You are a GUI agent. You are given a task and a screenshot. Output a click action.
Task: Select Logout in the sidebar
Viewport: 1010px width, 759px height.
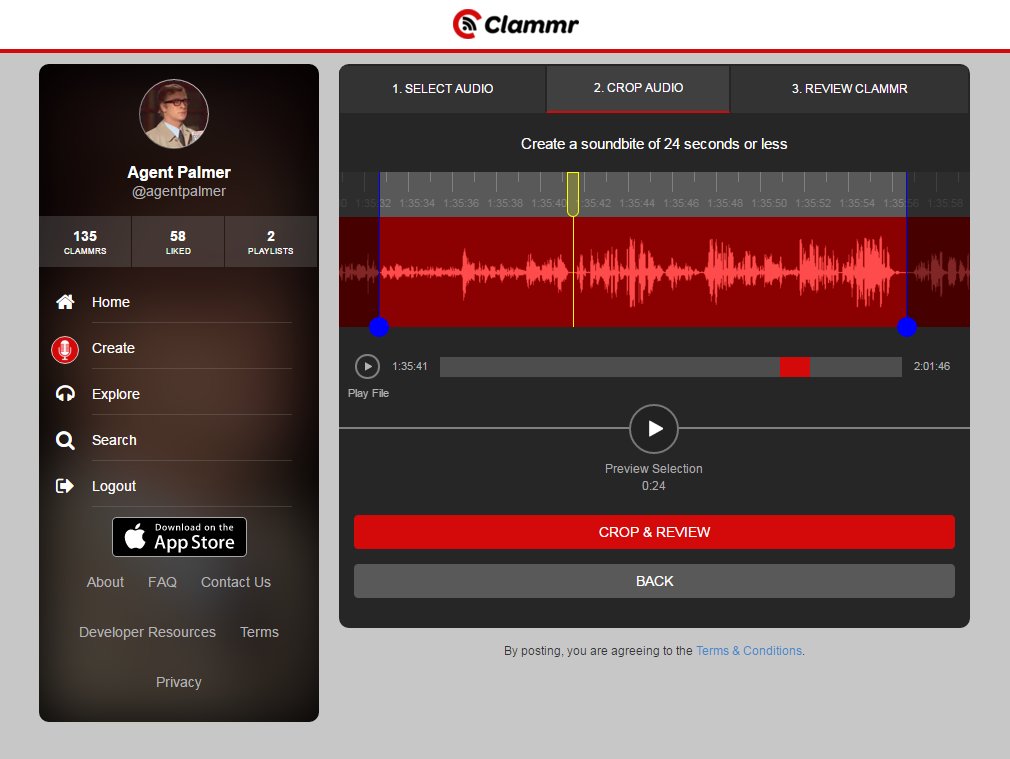coord(114,486)
